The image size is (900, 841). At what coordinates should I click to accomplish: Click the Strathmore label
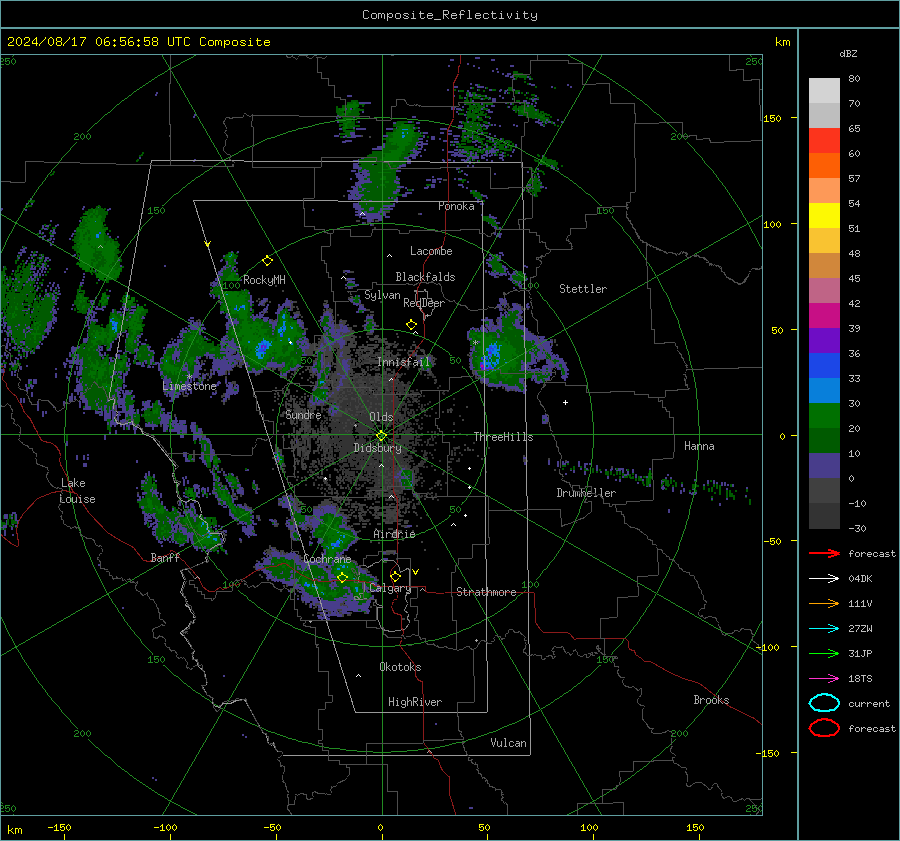click(x=486, y=592)
